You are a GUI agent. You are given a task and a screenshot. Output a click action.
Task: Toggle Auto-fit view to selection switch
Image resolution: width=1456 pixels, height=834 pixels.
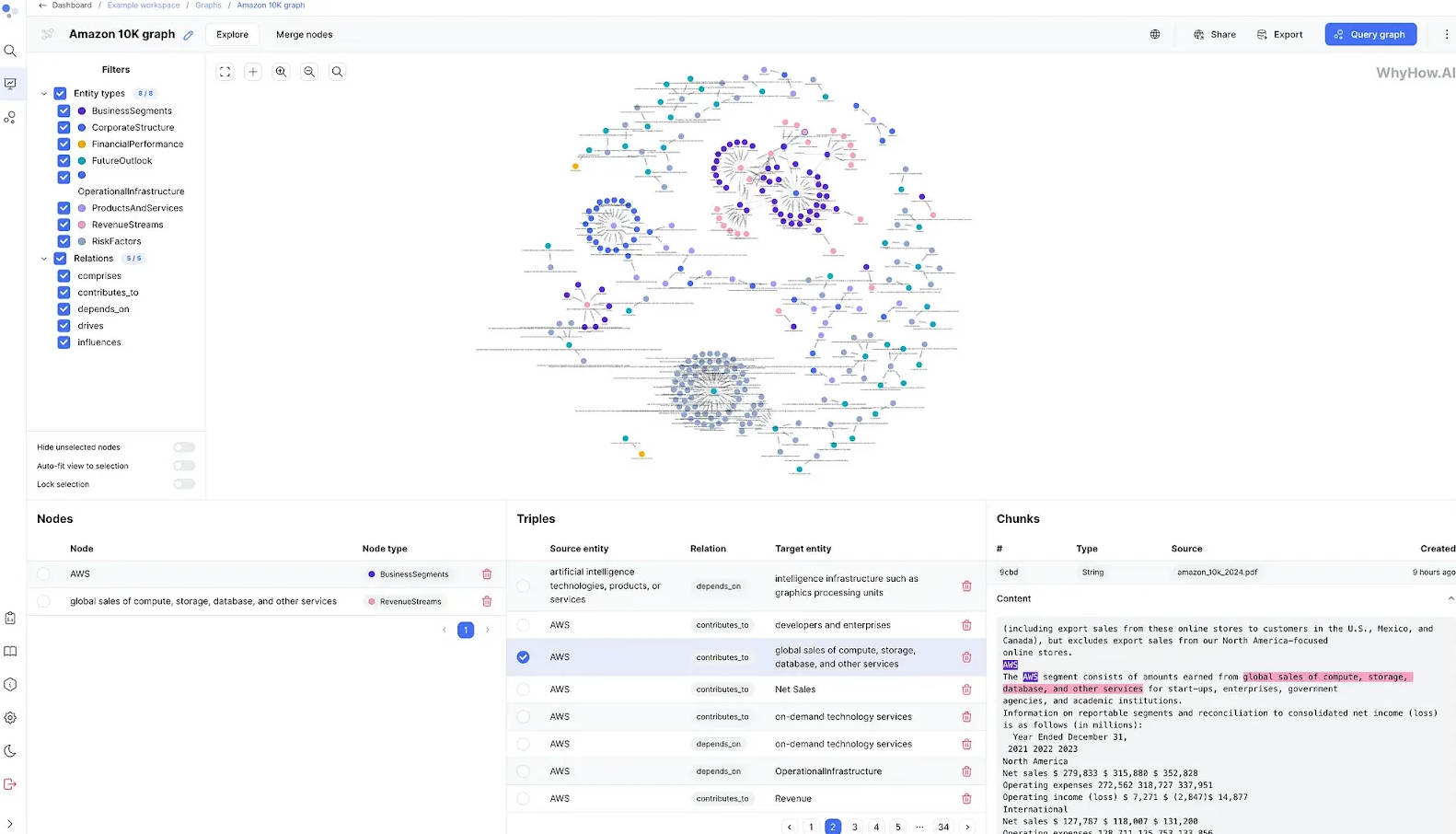coord(184,466)
